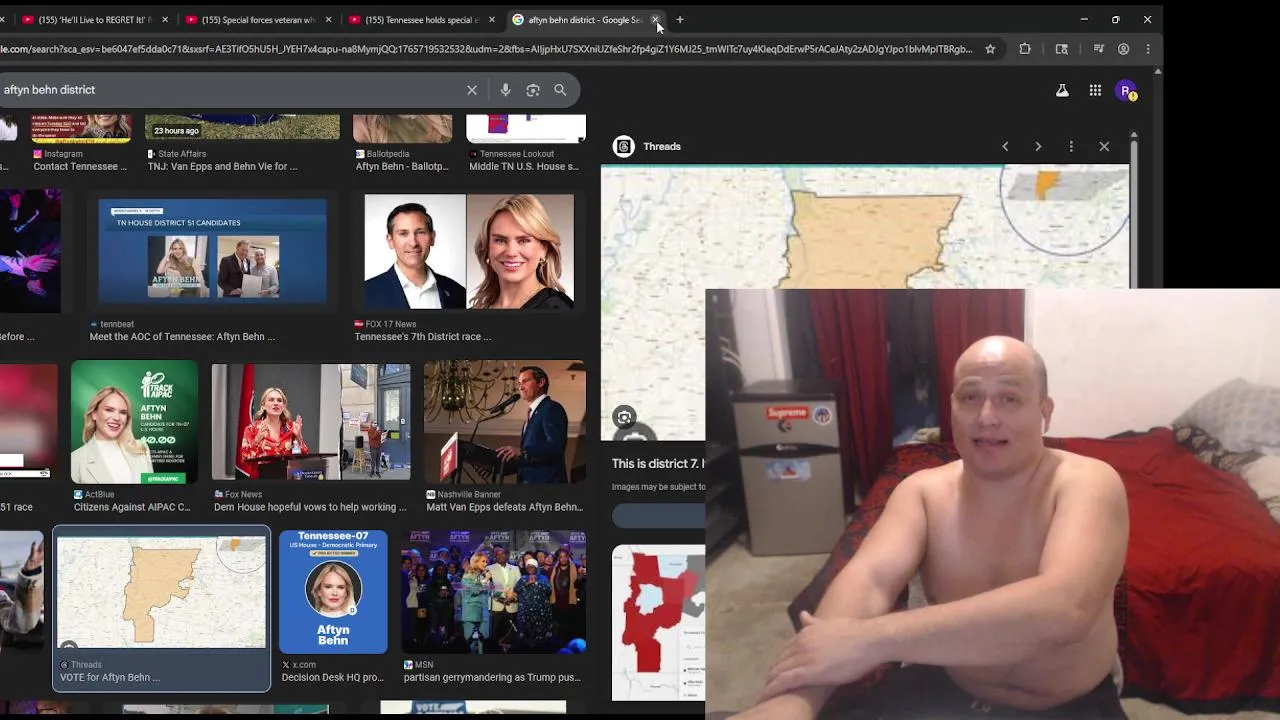This screenshot has width=1280, height=720.
Task: Click the page vertical scrollbar
Action: [1158, 390]
